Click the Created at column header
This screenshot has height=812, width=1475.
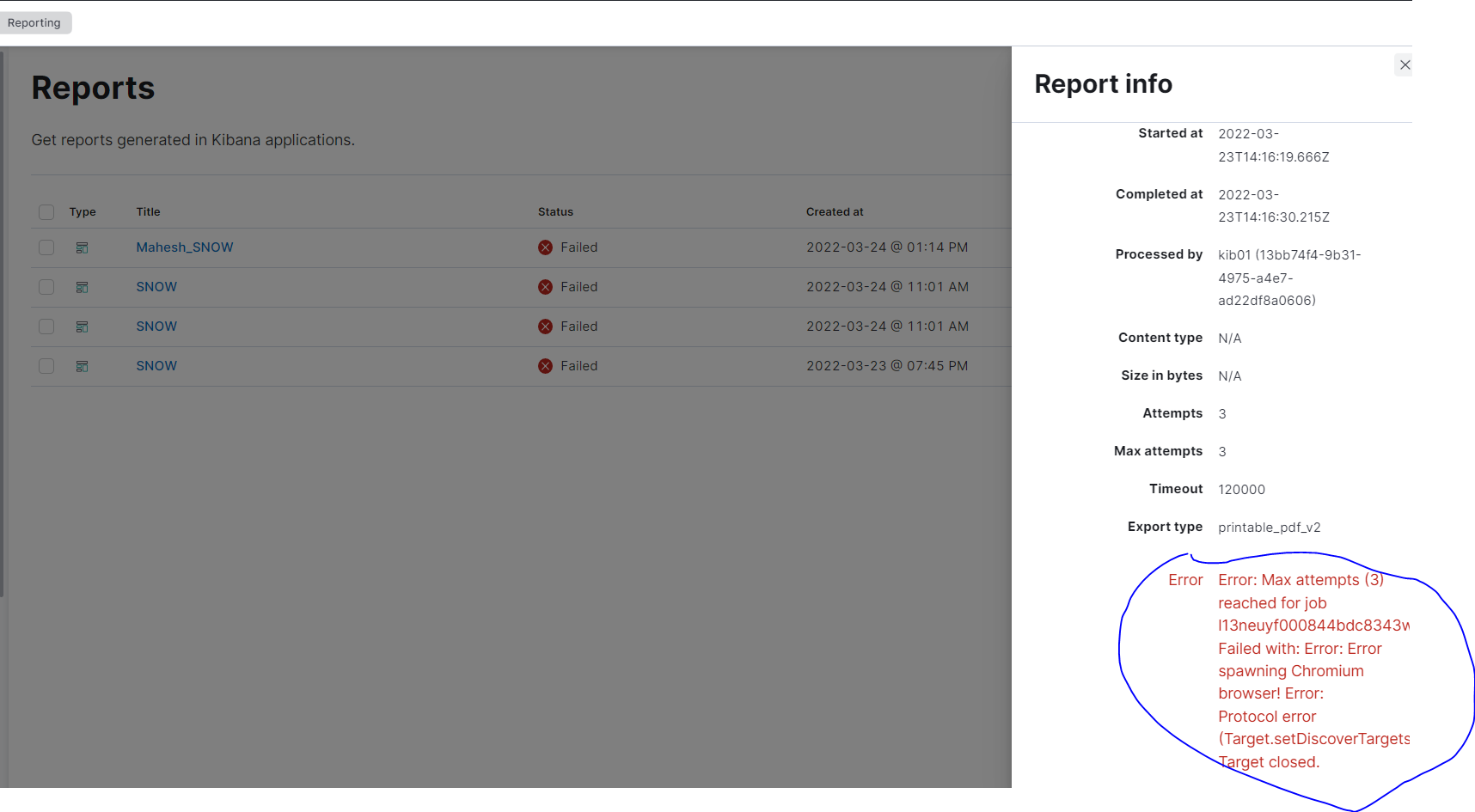point(835,212)
